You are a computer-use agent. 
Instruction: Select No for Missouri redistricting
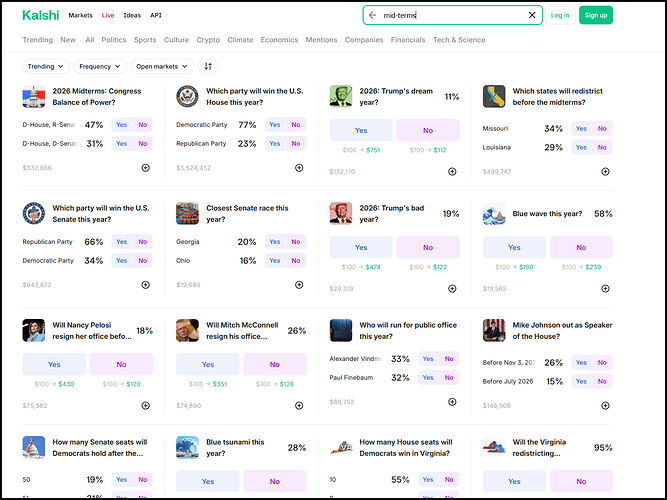[x=602, y=129]
